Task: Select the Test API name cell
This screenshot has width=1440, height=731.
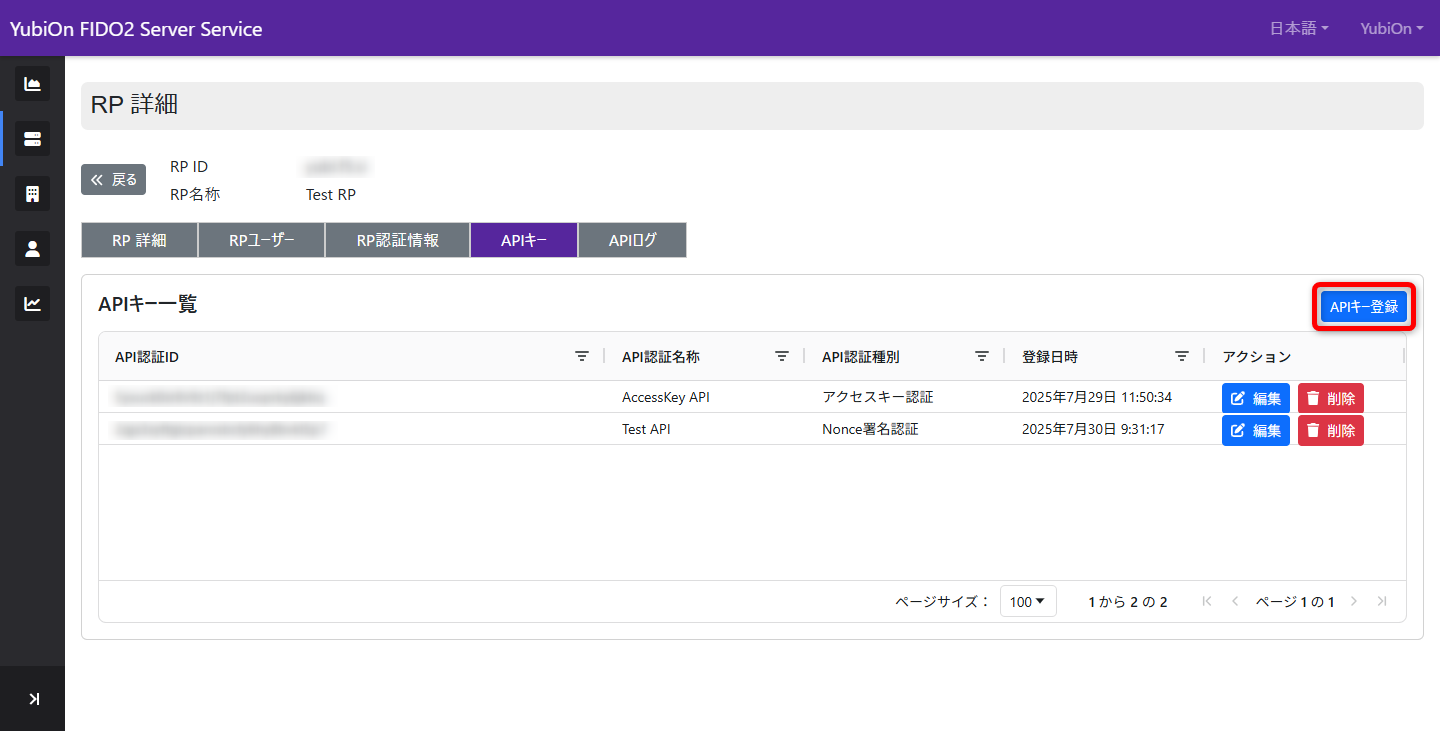Action: point(646,429)
